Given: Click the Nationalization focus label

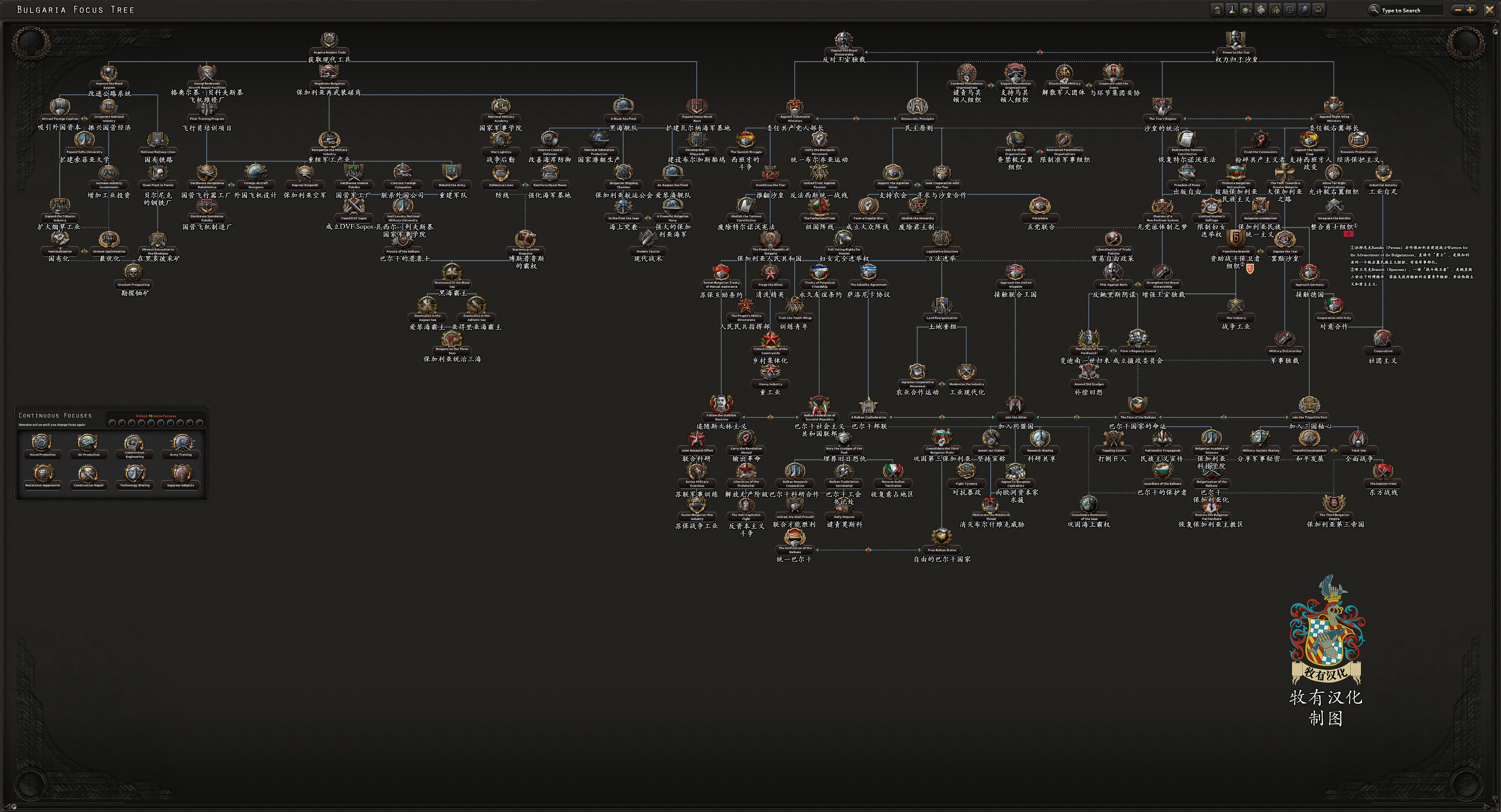Looking at the screenshot, I should 60,252.
